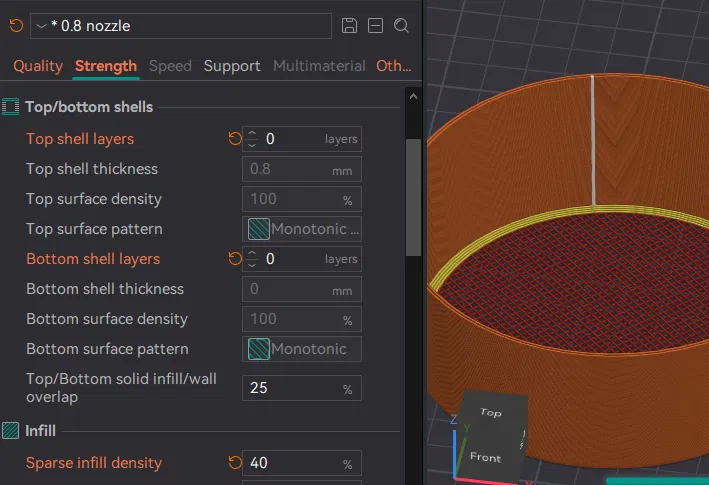Click the Bottom shell thickness field
The width and height of the screenshot is (709, 485).
tap(302, 289)
